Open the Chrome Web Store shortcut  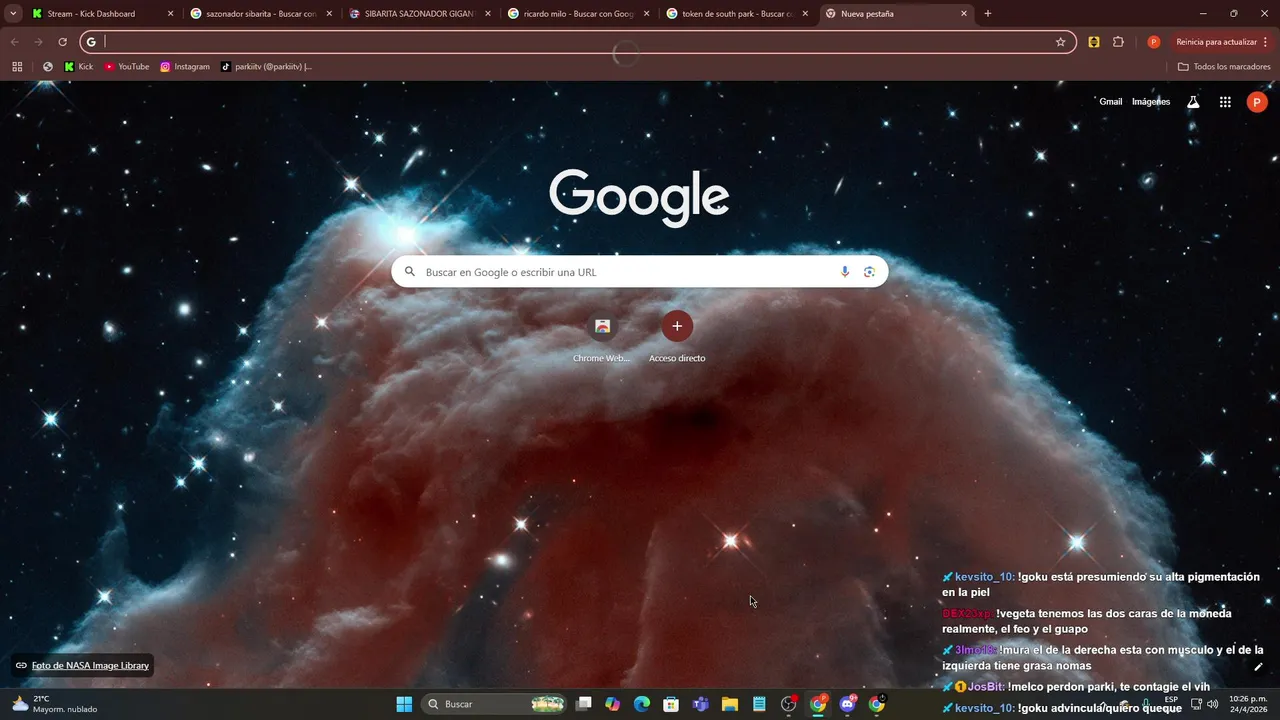click(x=602, y=337)
